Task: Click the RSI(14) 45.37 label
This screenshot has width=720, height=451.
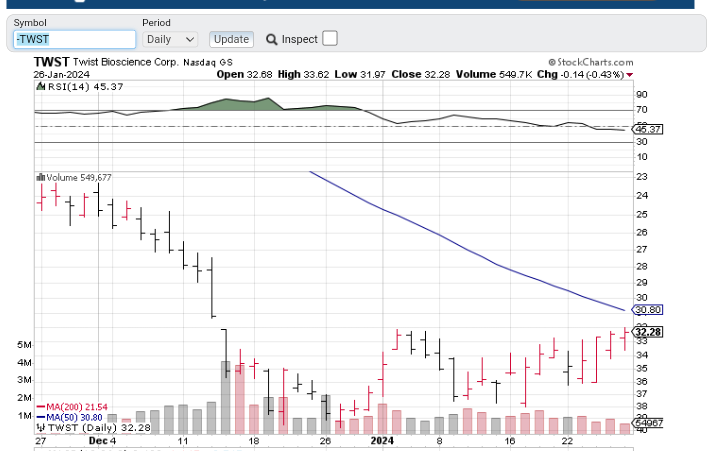Action: (x=85, y=86)
